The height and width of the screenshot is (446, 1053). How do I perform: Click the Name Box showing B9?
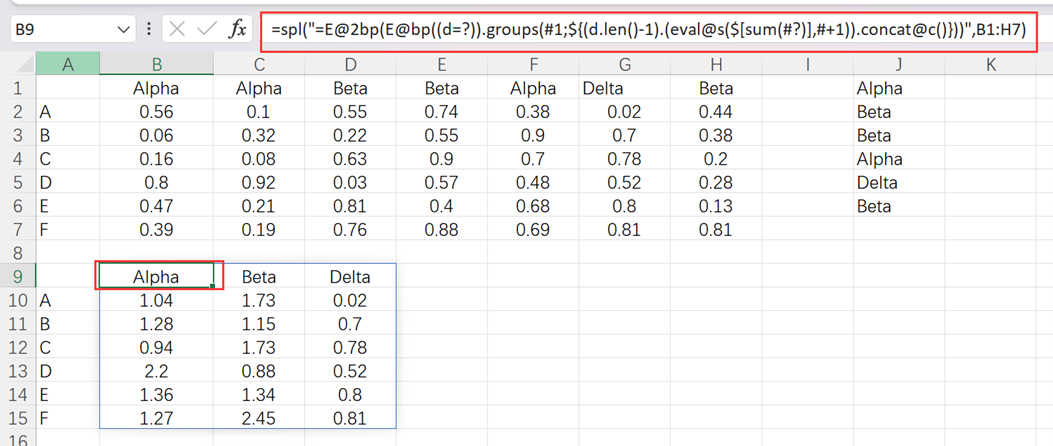tap(60, 30)
